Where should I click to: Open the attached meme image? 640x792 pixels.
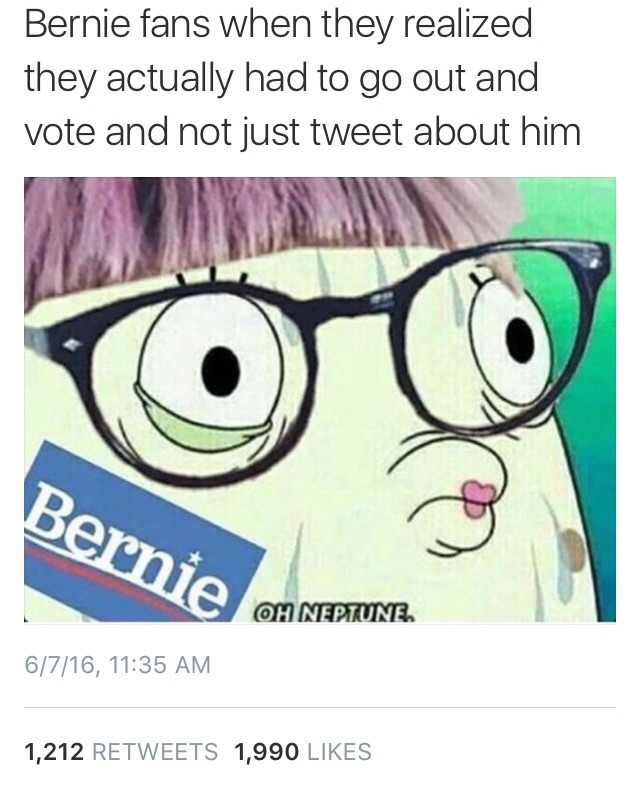tap(320, 399)
